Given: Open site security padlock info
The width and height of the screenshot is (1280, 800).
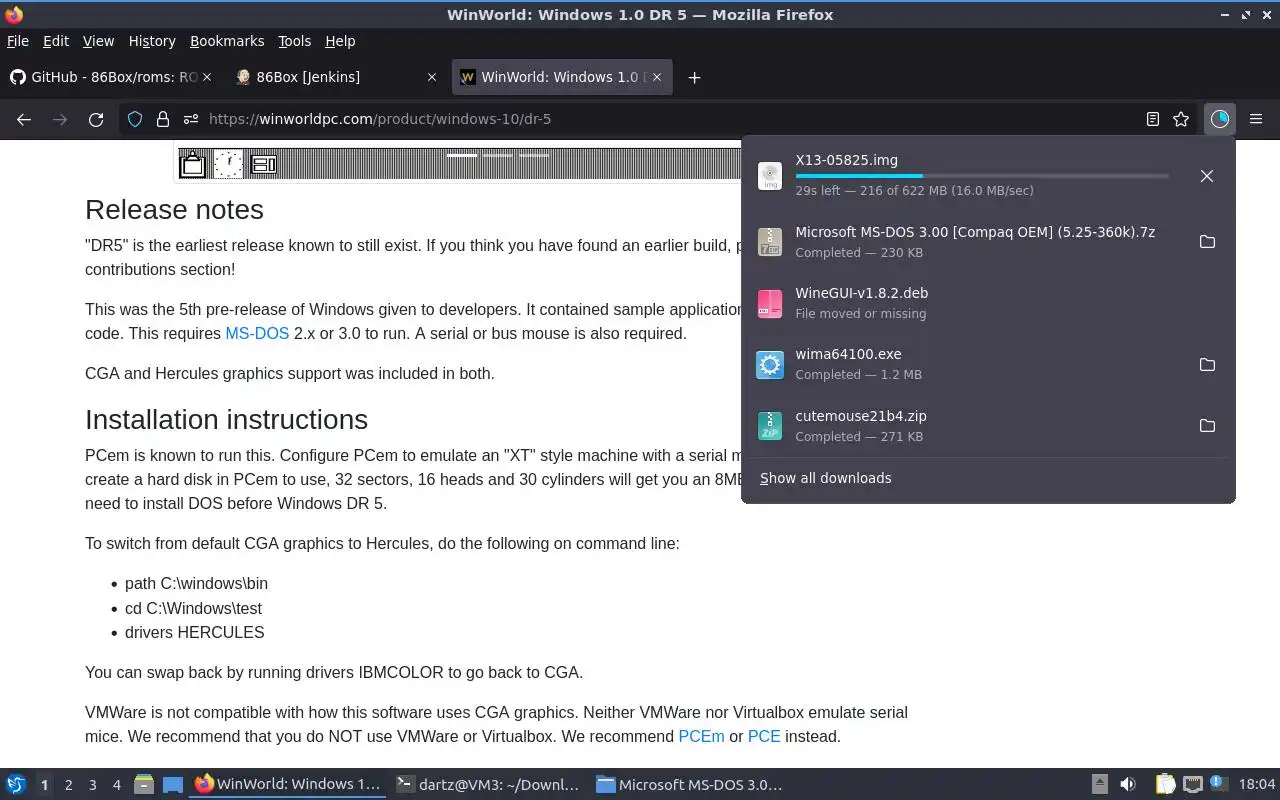Looking at the screenshot, I should click(x=162, y=119).
